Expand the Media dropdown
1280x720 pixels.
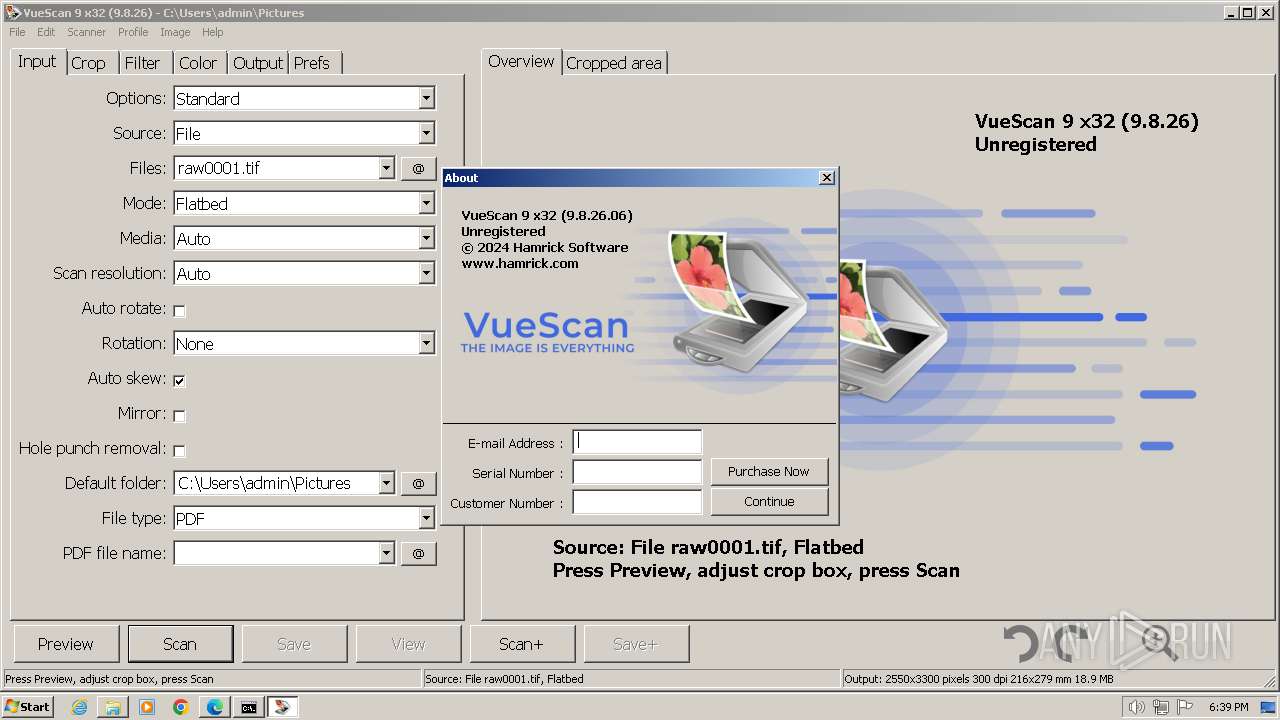coord(426,238)
